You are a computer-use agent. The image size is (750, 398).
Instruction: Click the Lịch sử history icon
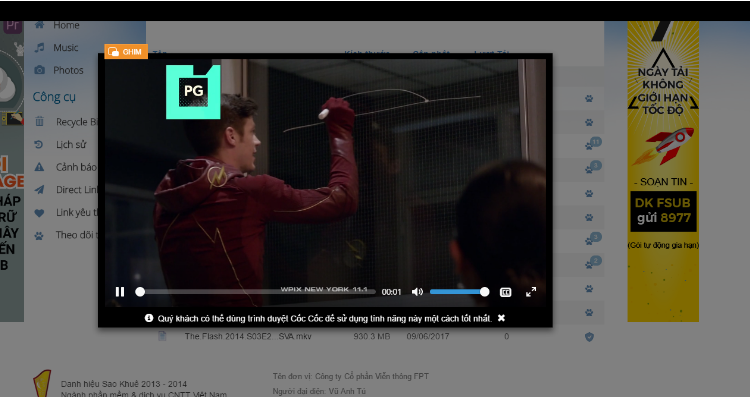click(39, 144)
